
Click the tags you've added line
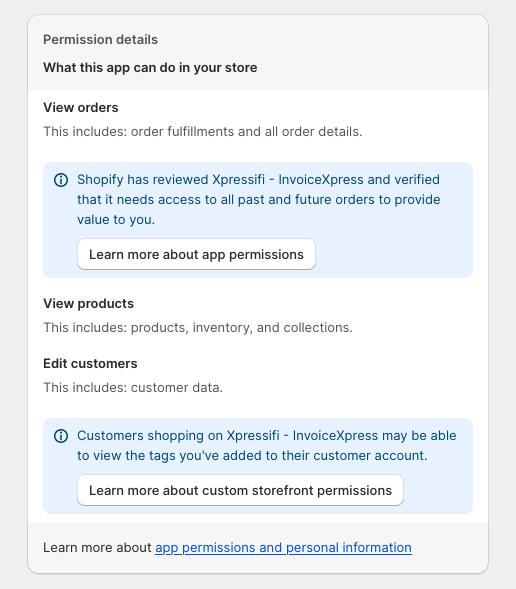[x=252, y=456]
